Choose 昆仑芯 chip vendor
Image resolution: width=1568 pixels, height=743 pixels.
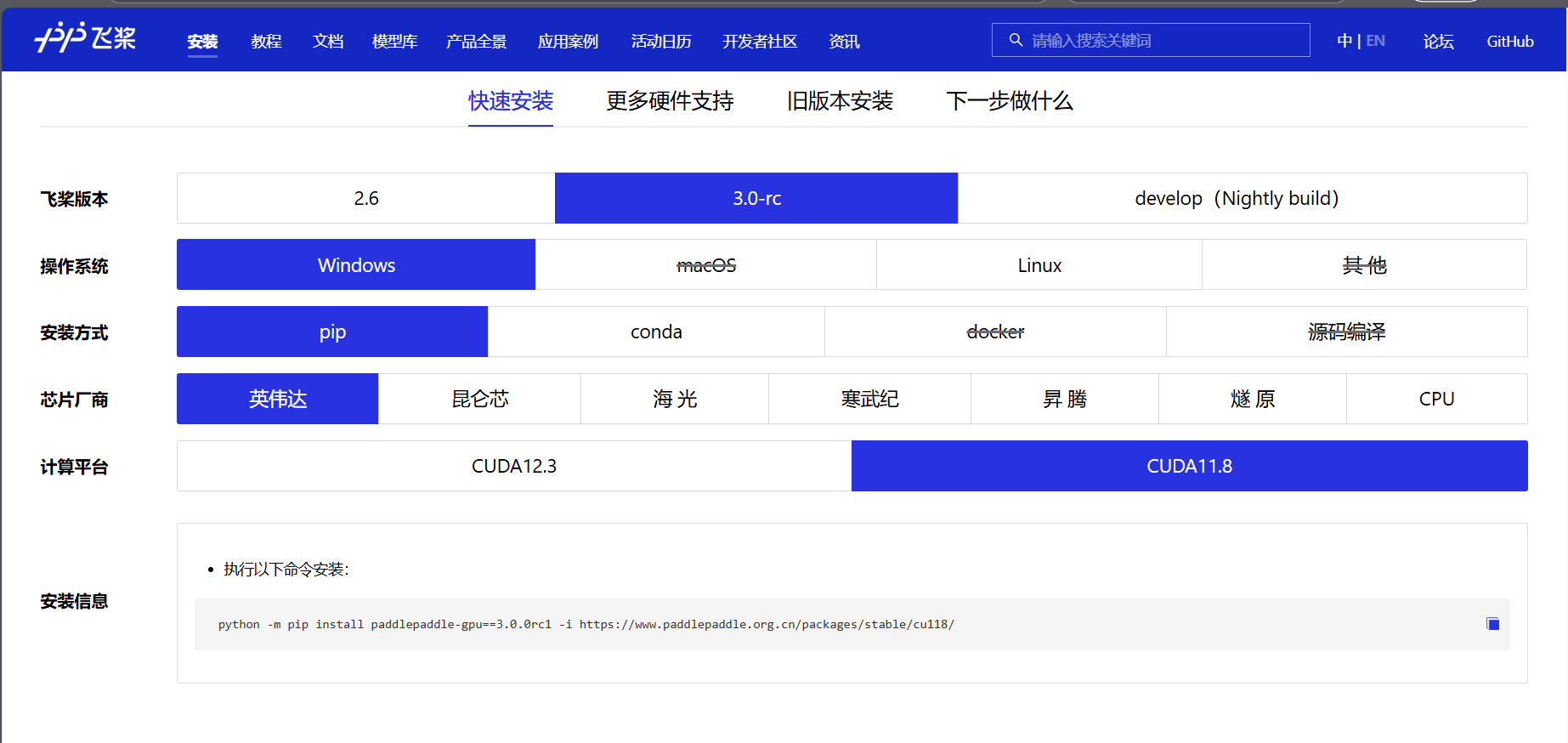tap(479, 399)
